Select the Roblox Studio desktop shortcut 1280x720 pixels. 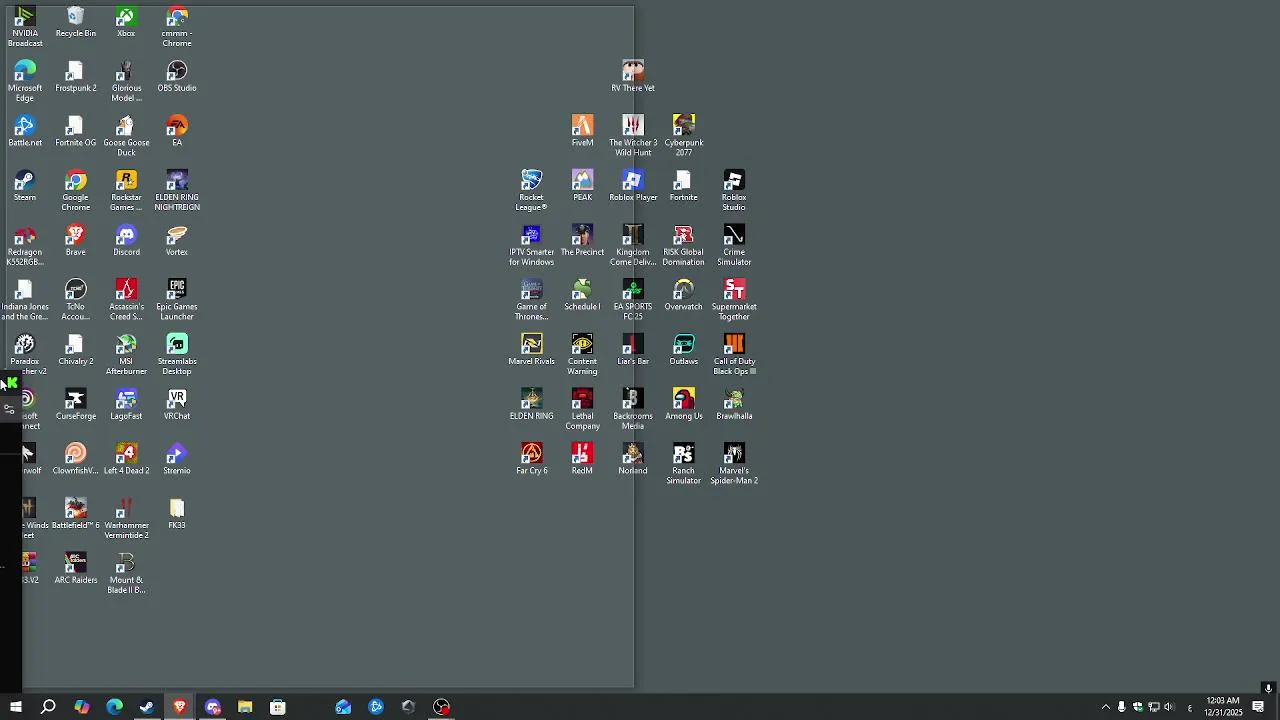734,192
